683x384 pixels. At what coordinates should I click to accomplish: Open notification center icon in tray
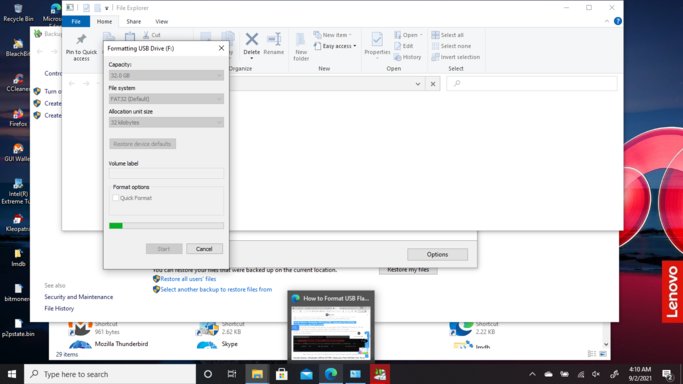click(x=667, y=374)
